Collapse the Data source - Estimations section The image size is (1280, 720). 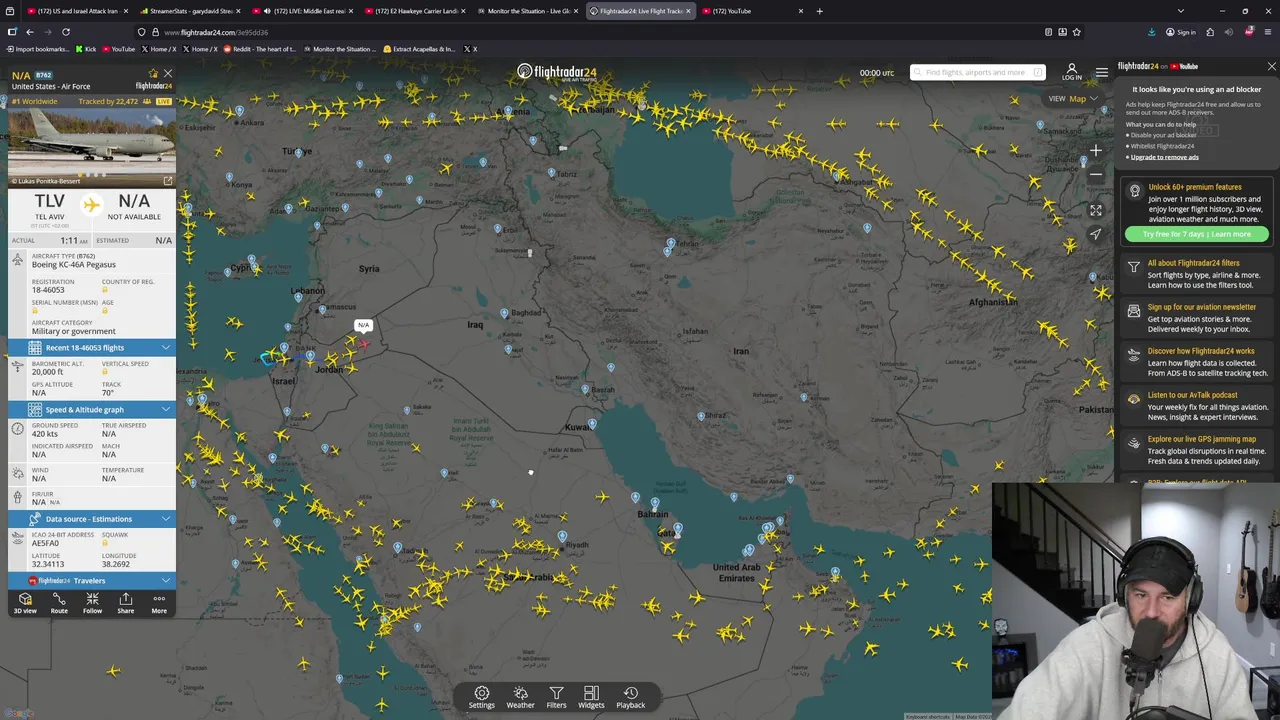(91, 519)
